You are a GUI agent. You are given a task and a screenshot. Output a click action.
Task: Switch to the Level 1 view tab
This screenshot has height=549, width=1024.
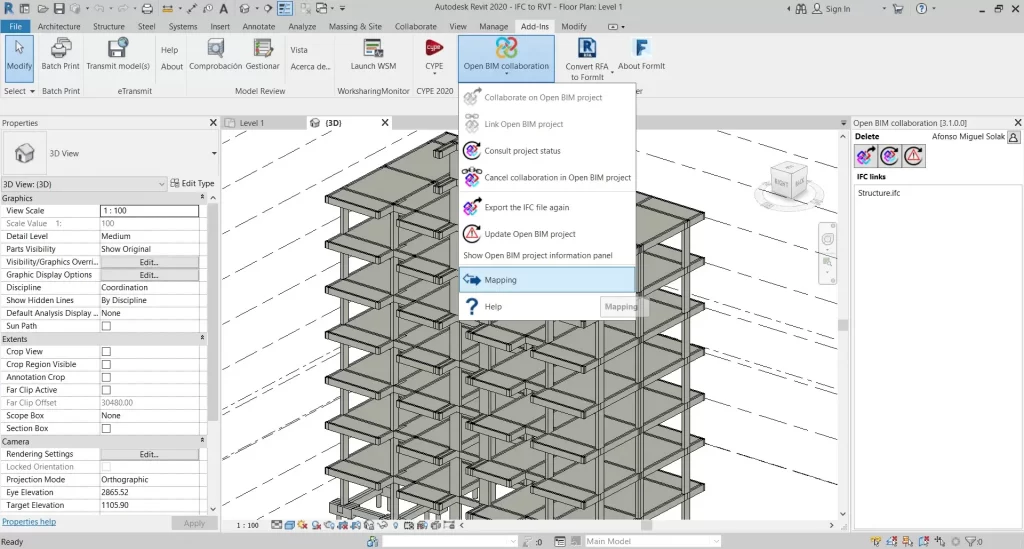click(x=252, y=123)
